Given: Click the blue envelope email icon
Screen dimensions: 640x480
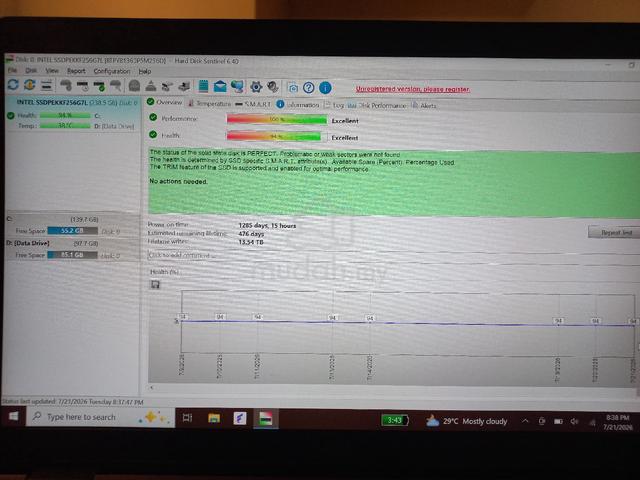Looking at the screenshot, I should pos(220,86).
